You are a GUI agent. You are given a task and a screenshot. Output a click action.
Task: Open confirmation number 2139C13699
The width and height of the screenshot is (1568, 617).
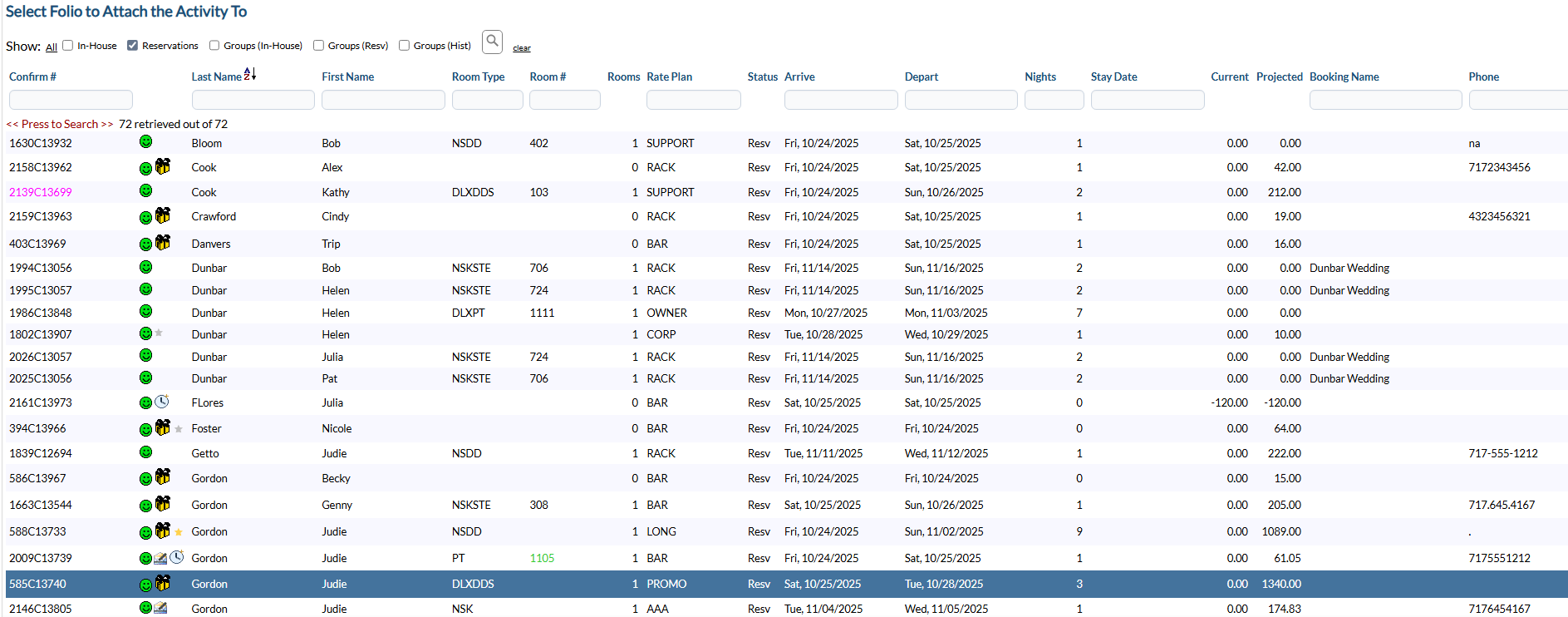tap(41, 192)
